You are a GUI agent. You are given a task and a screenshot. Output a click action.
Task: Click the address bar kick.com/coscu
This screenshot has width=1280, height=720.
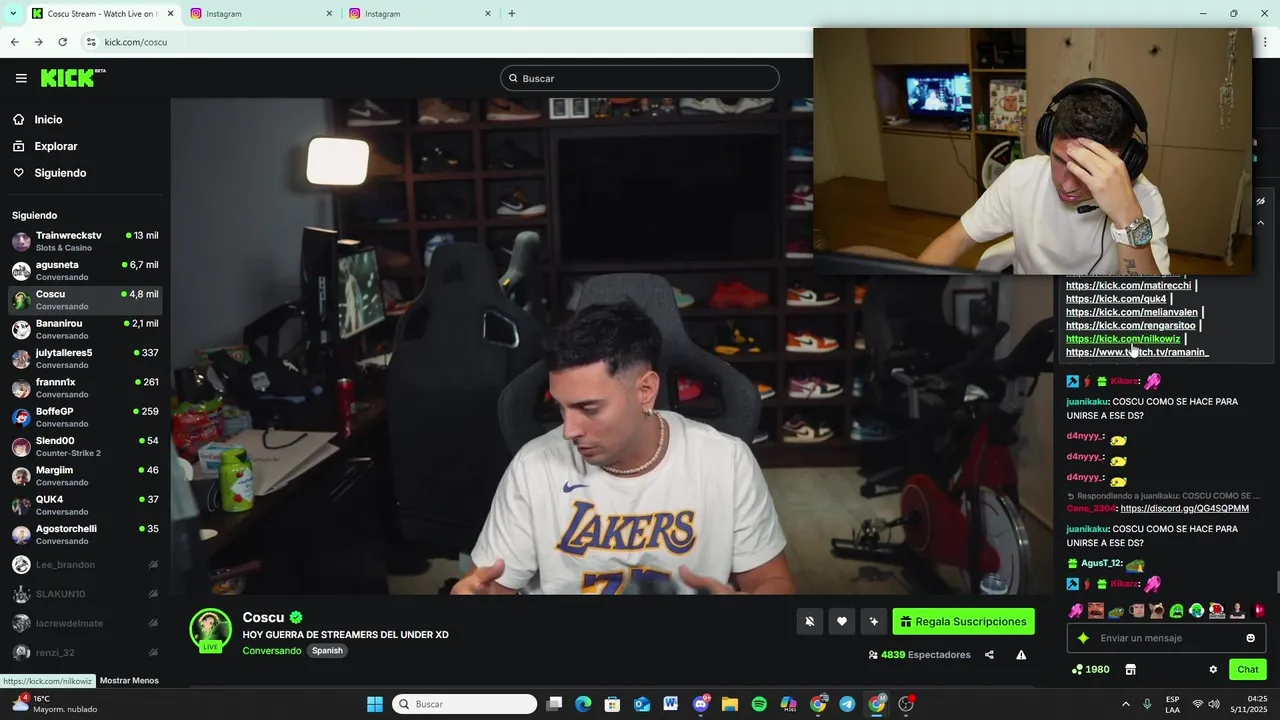136,42
